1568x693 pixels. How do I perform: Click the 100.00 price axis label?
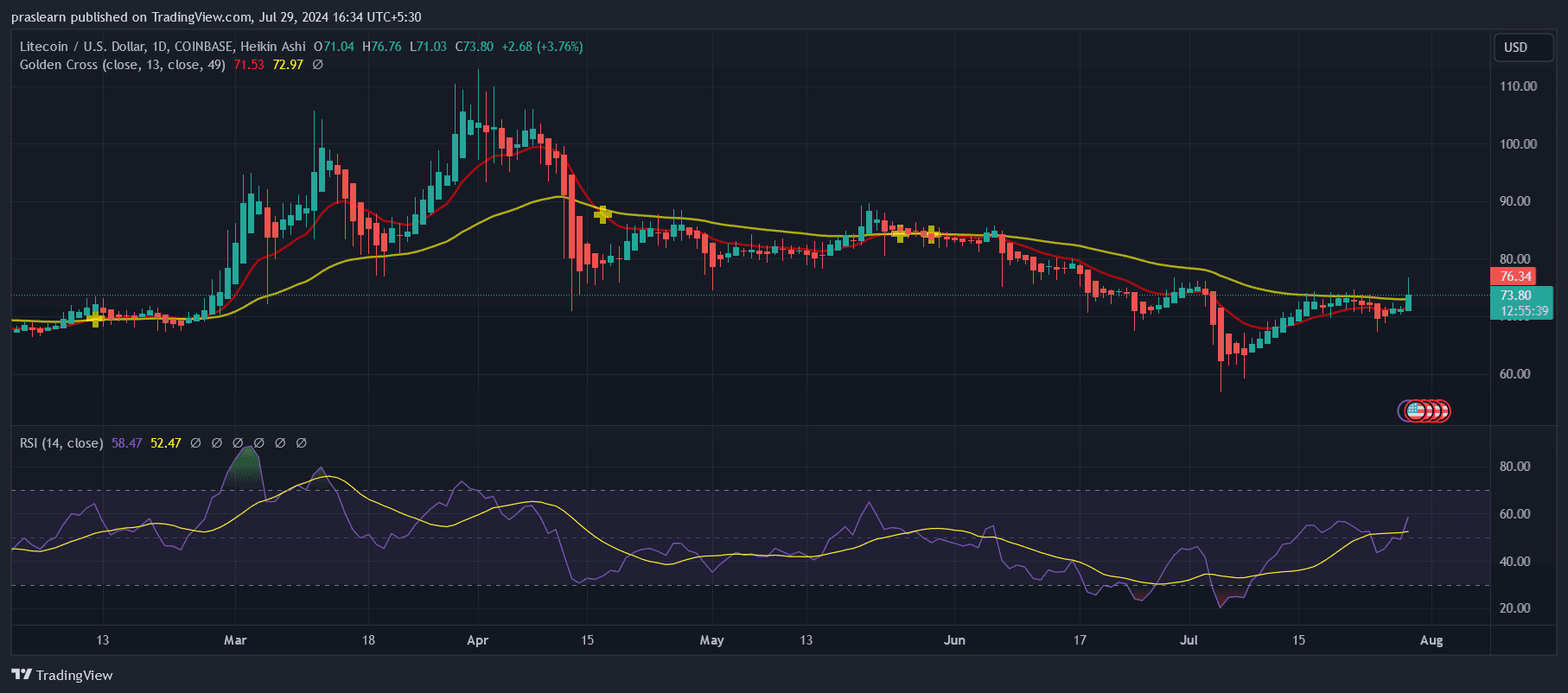coord(1518,144)
